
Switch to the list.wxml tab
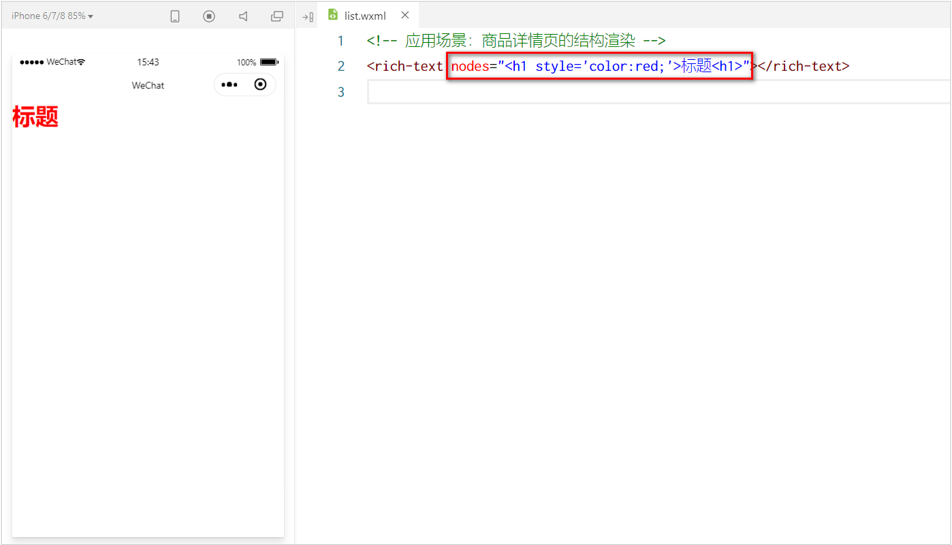(365, 16)
